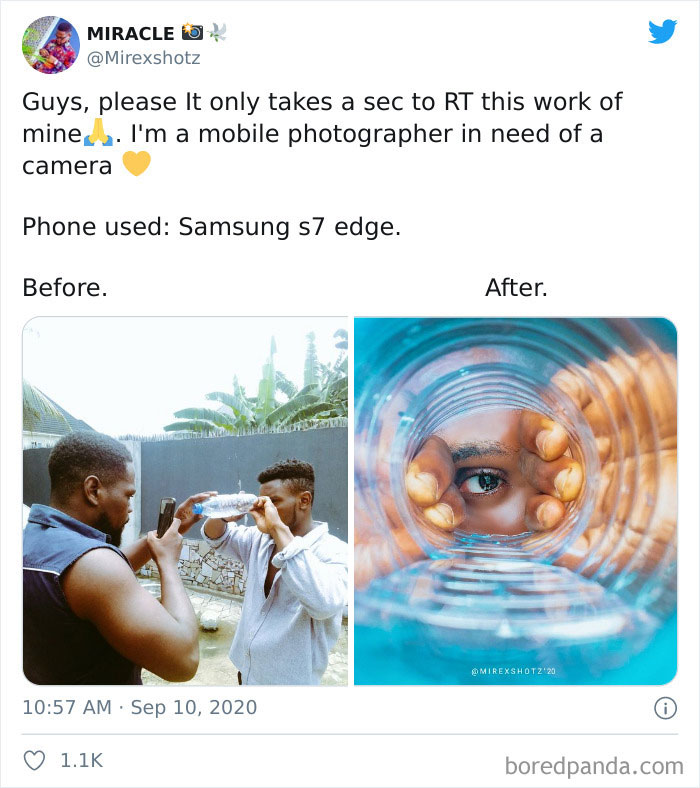Open the After photo of the eye
Screen dimensions: 700x788
(515, 501)
